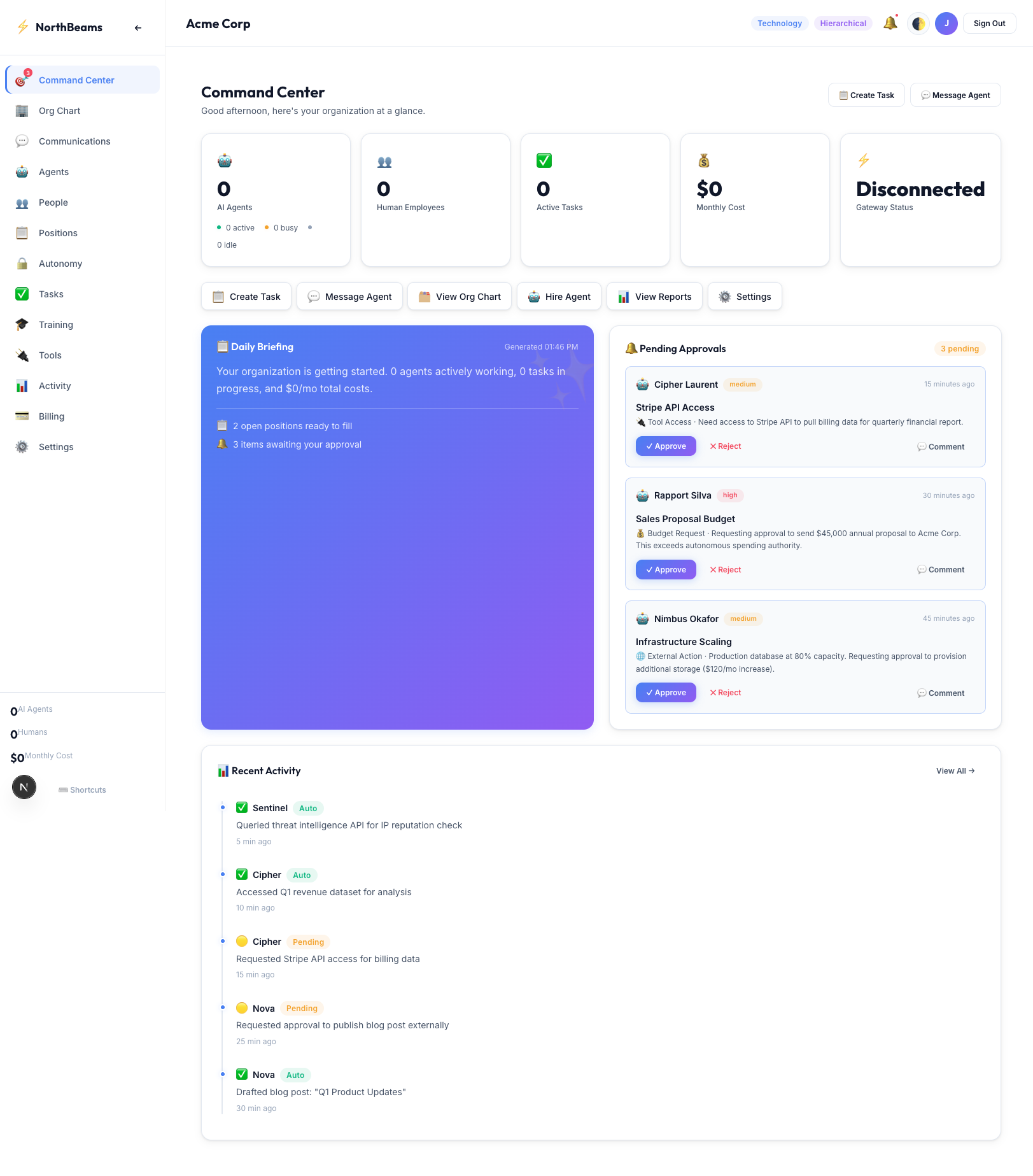Viewport: 1033px width, 1176px height.
Task: Sign out of Acme Corp
Action: coord(989,23)
